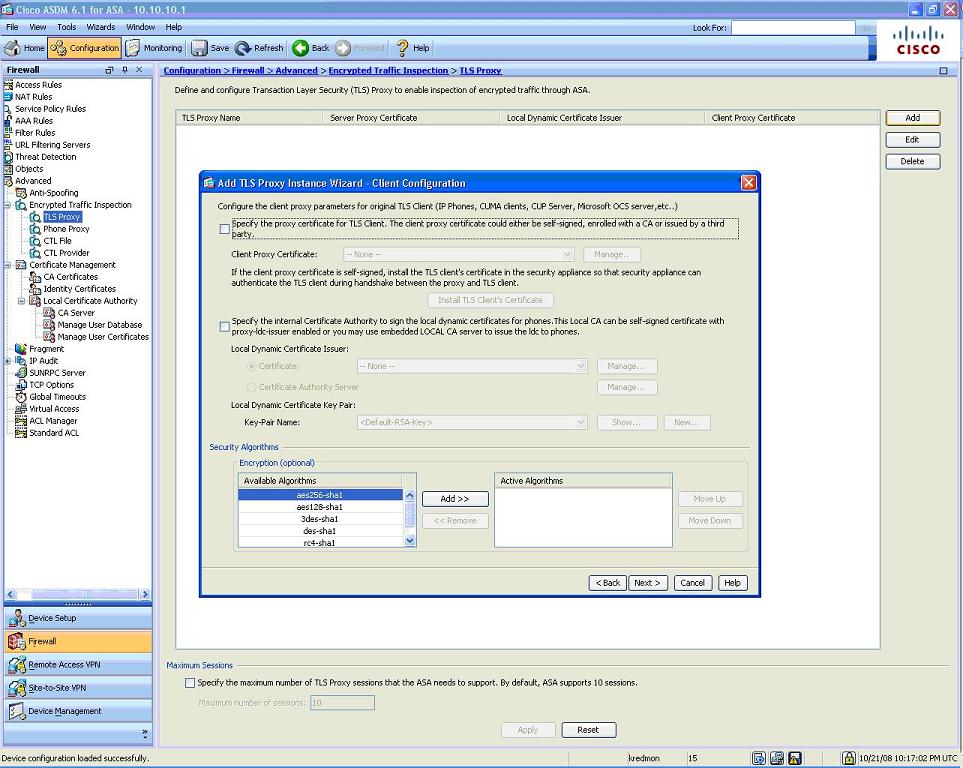Open Threat Detection tree icon

(8, 157)
